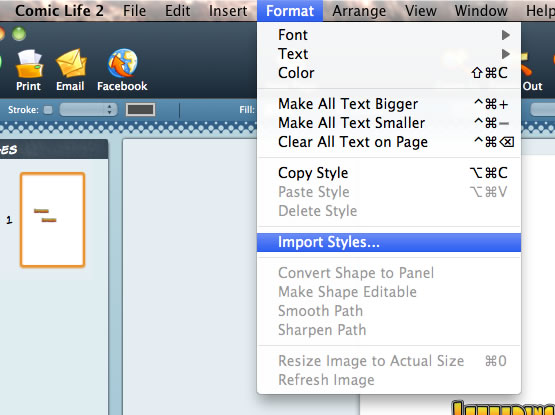Open the Comic Life 2 application menu

pos(59,11)
